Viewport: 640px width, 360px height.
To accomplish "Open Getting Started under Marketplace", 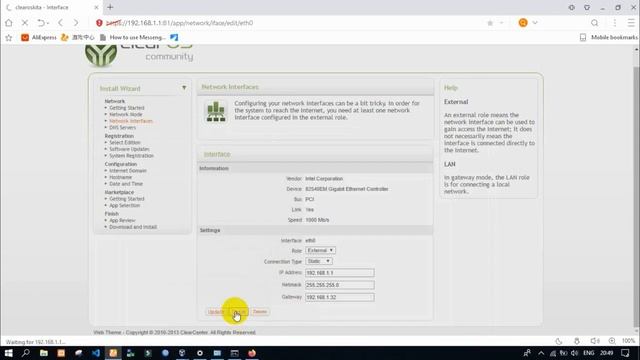I will [127, 199].
